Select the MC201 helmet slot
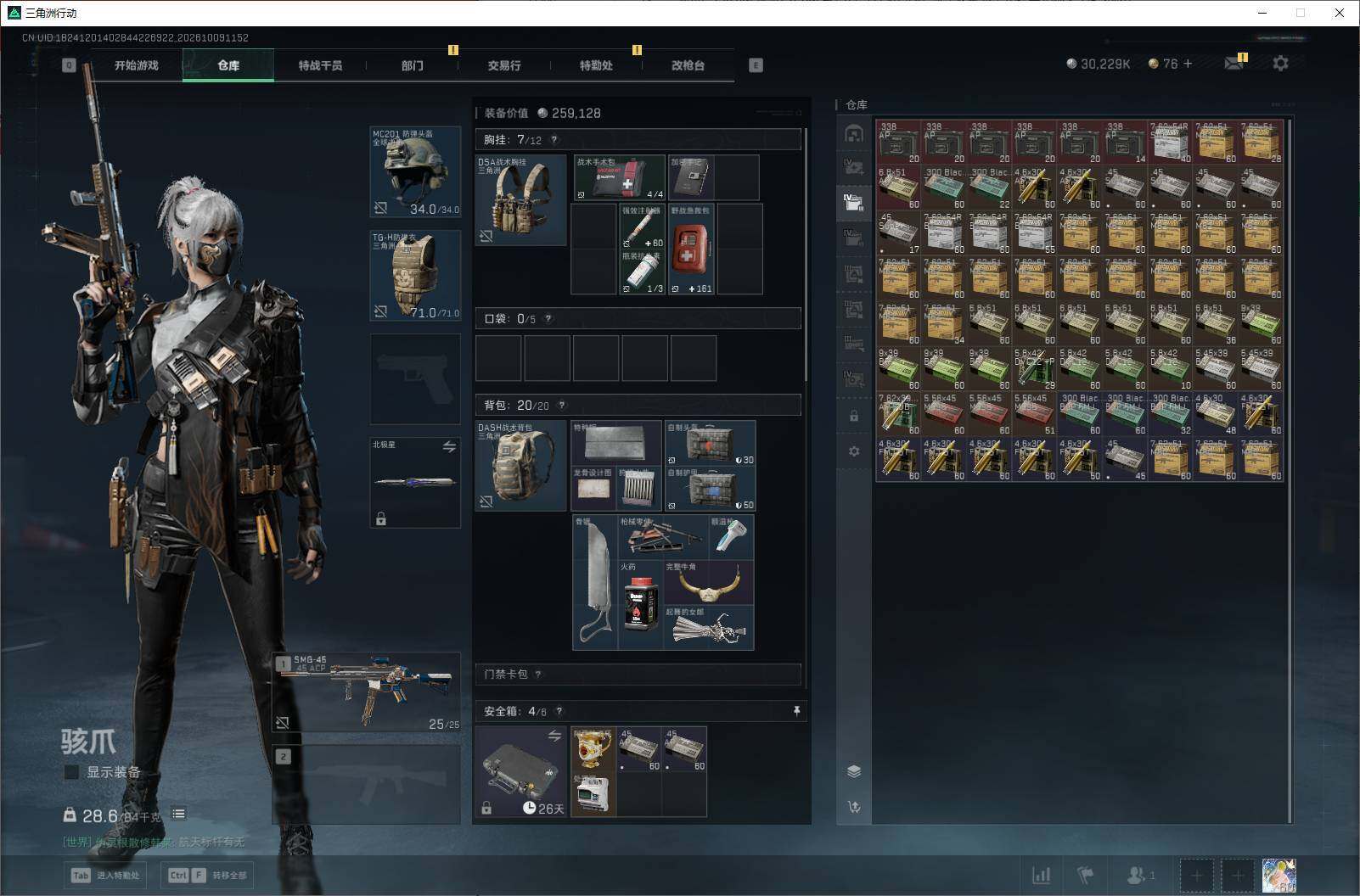Image resolution: width=1360 pixels, height=896 pixels. coord(415,171)
